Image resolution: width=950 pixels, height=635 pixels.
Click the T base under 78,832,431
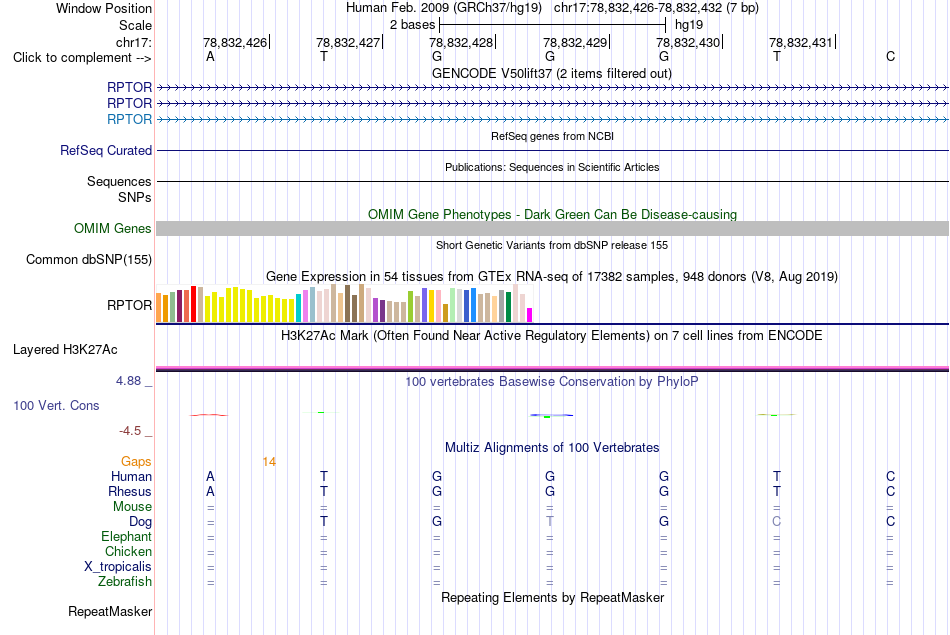[x=777, y=57]
